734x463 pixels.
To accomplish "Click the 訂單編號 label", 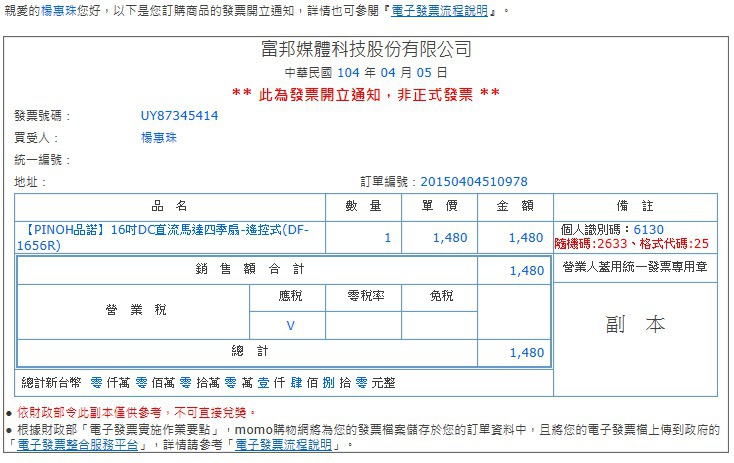I will [x=388, y=182].
